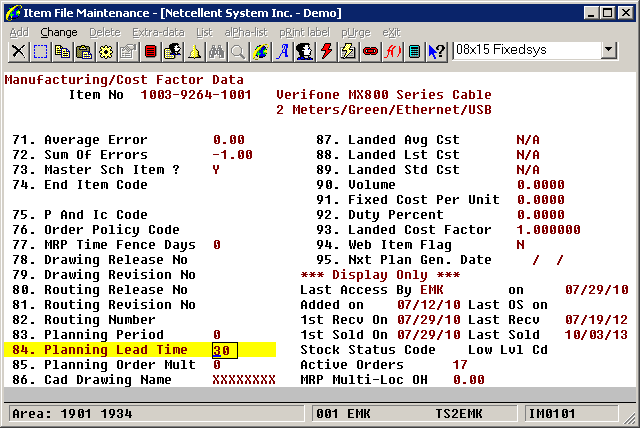Click the 82. Routing Number label
The width and height of the screenshot is (640, 428).
coord(84,320)
